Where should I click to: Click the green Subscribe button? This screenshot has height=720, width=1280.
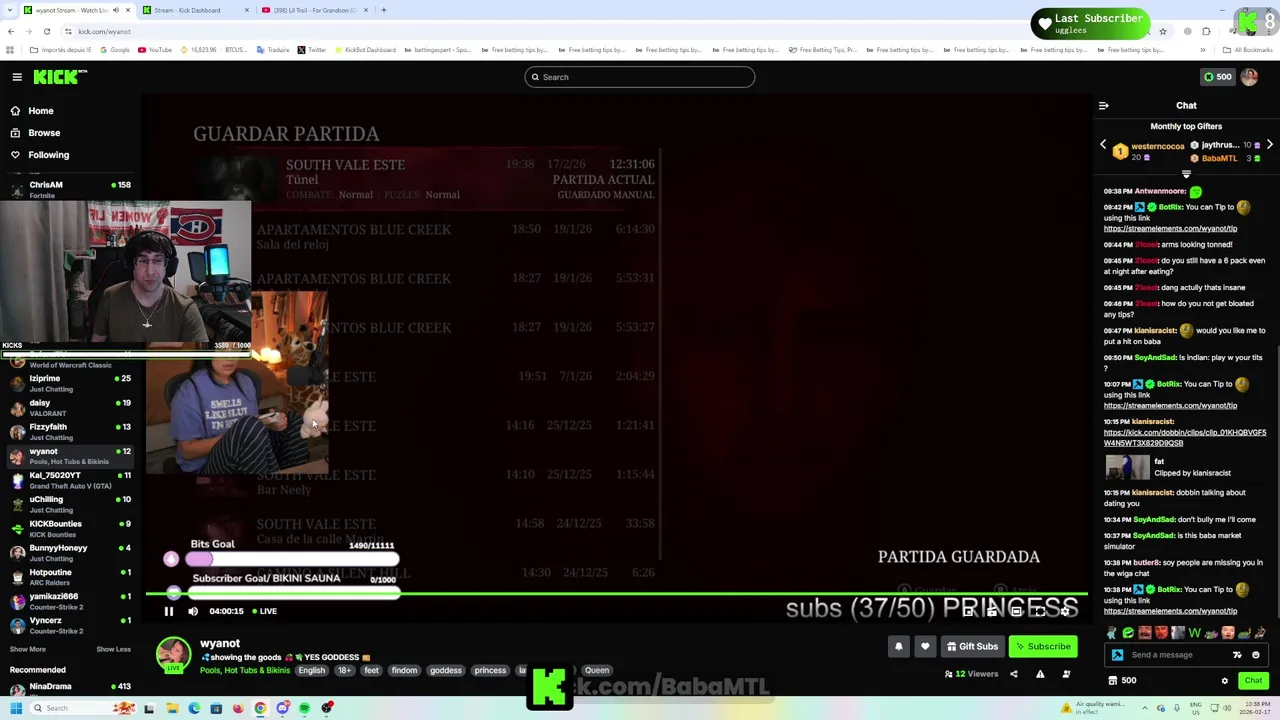1043,646
